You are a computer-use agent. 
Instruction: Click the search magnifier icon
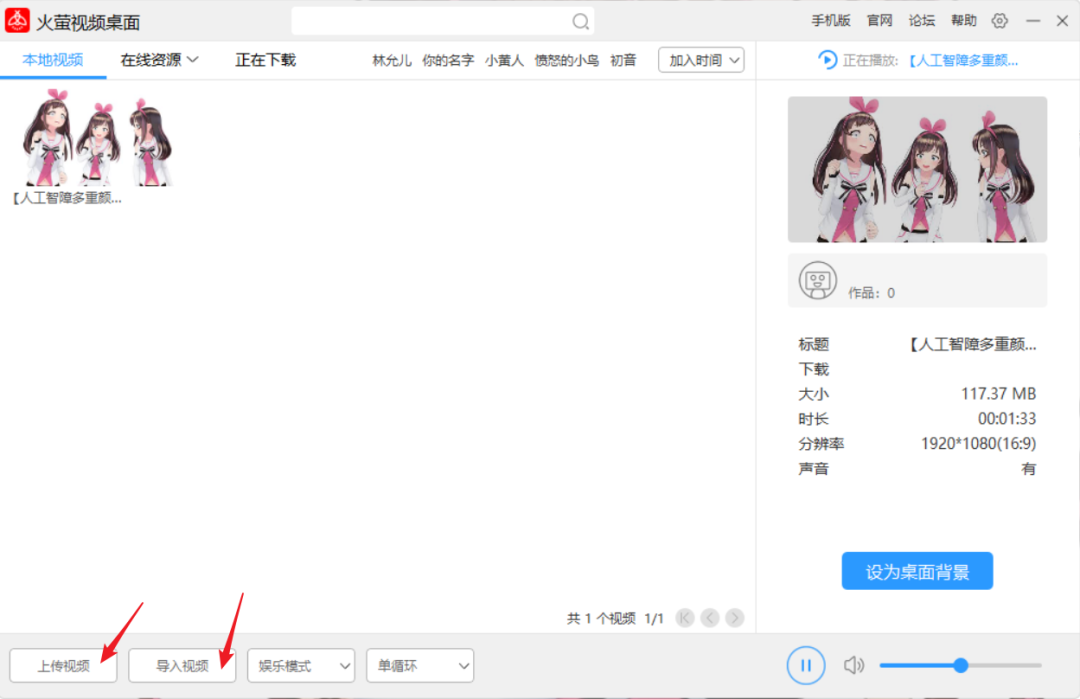[x=581, y=22]
